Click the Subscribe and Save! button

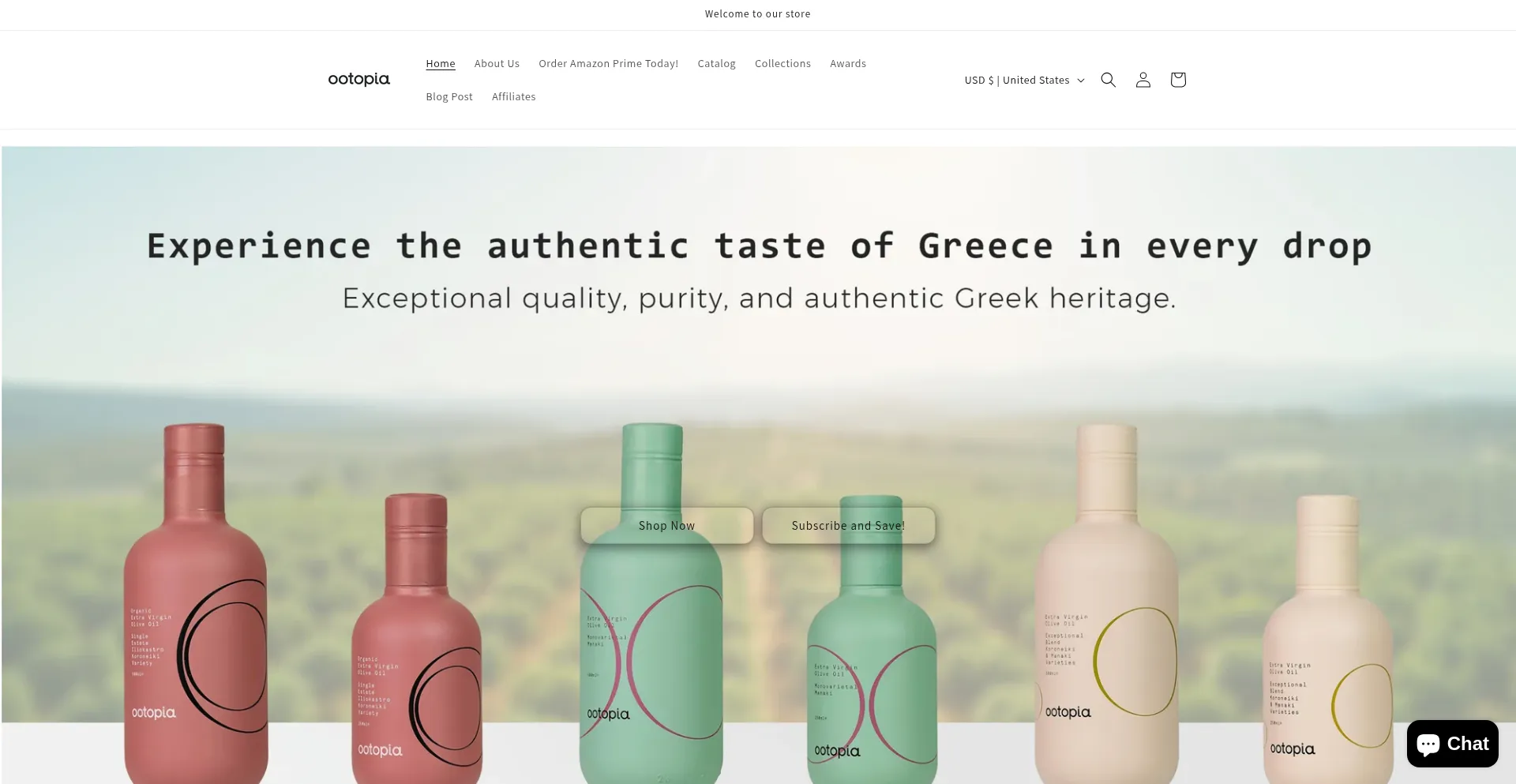(848, 526)
